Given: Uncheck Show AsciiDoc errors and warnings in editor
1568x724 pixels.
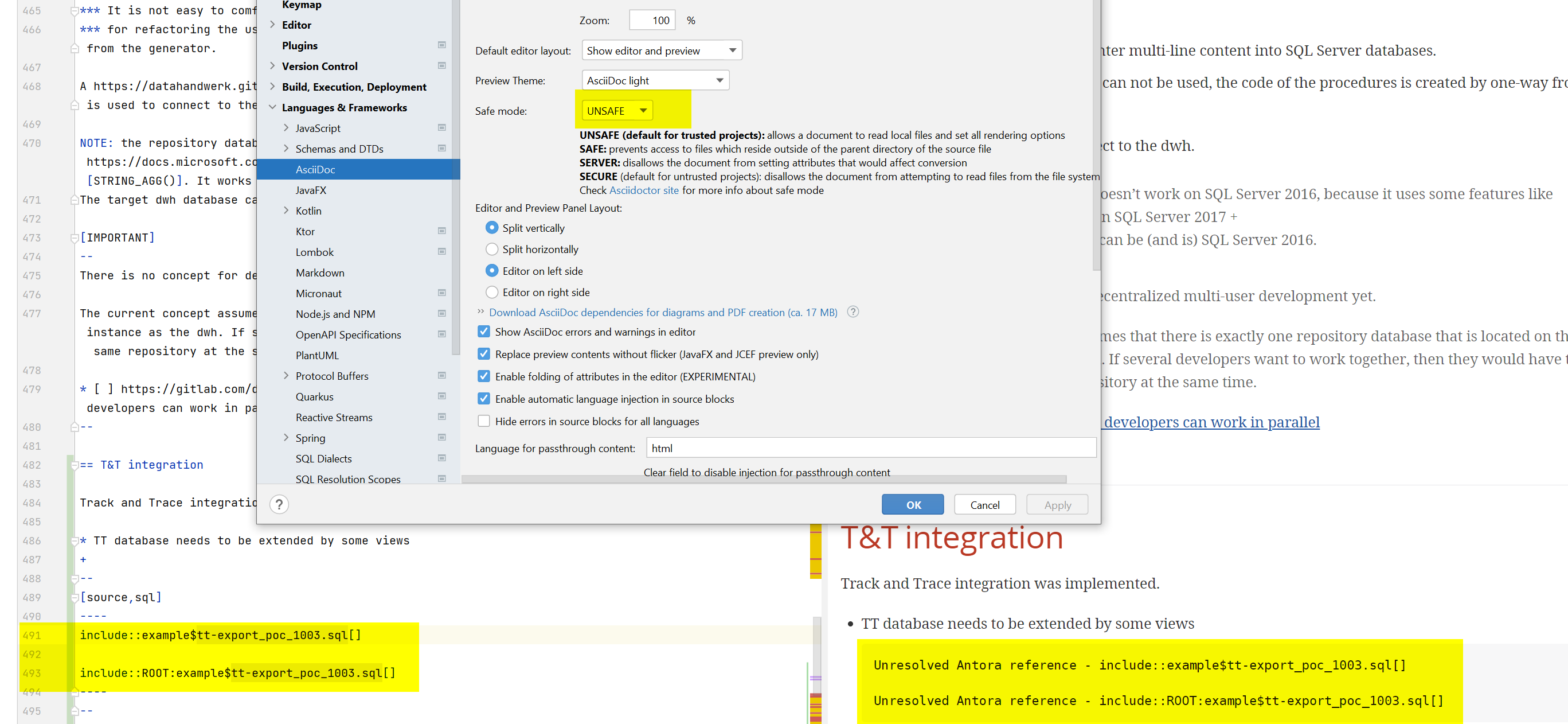Looking at the screenshot, I should 484,331.
